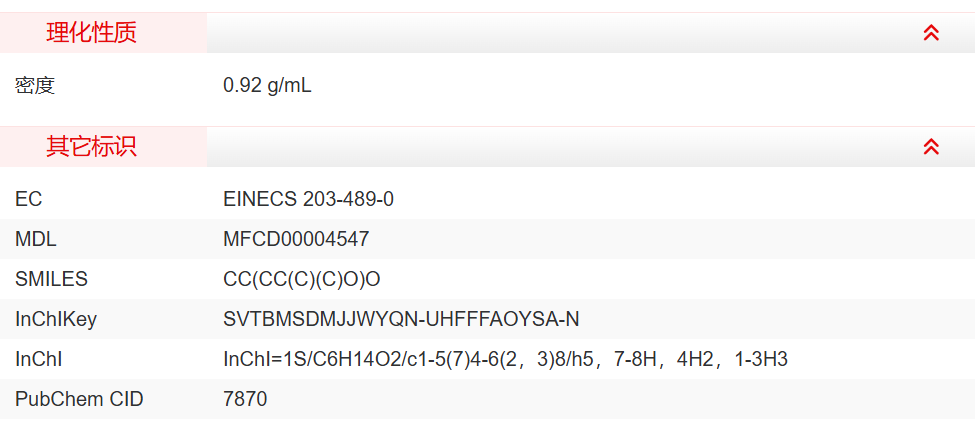Click the SMILES row label
The image size is (975, 437).
51,279
